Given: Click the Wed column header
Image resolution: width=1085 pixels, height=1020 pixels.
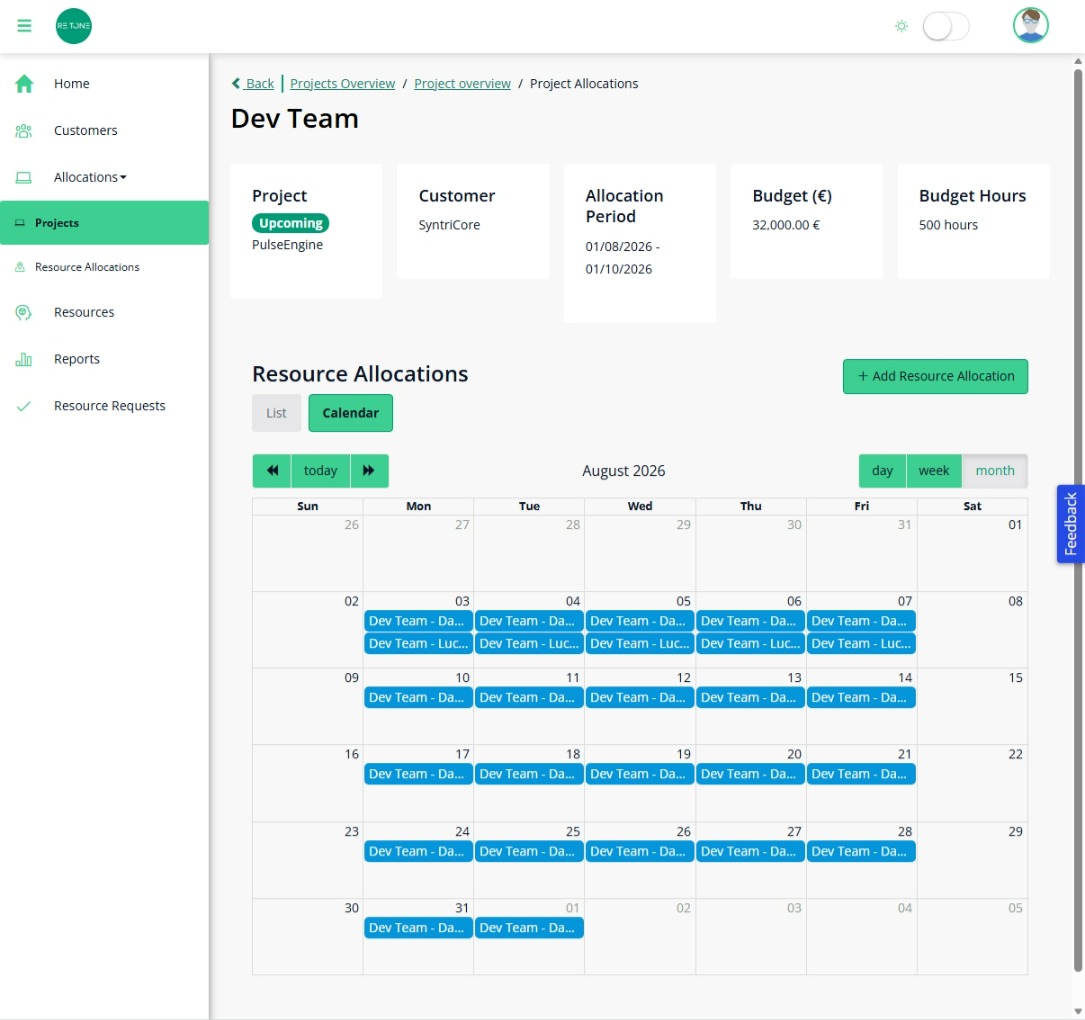Looking at the screenshot, I should pos(639,507).
